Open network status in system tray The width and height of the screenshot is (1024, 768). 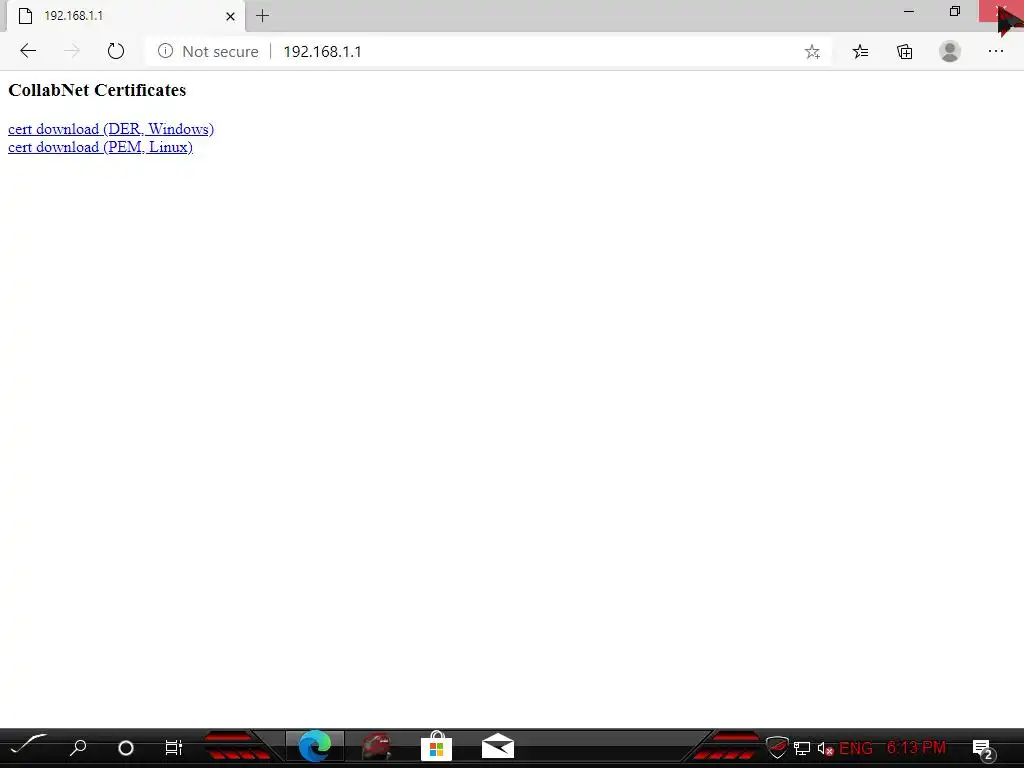click(x=802, y=748)
